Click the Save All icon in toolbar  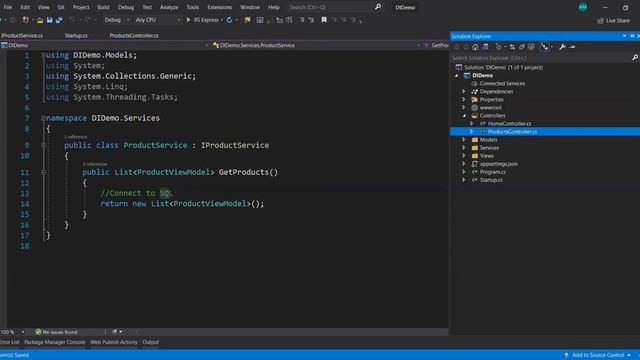[59, 20]
